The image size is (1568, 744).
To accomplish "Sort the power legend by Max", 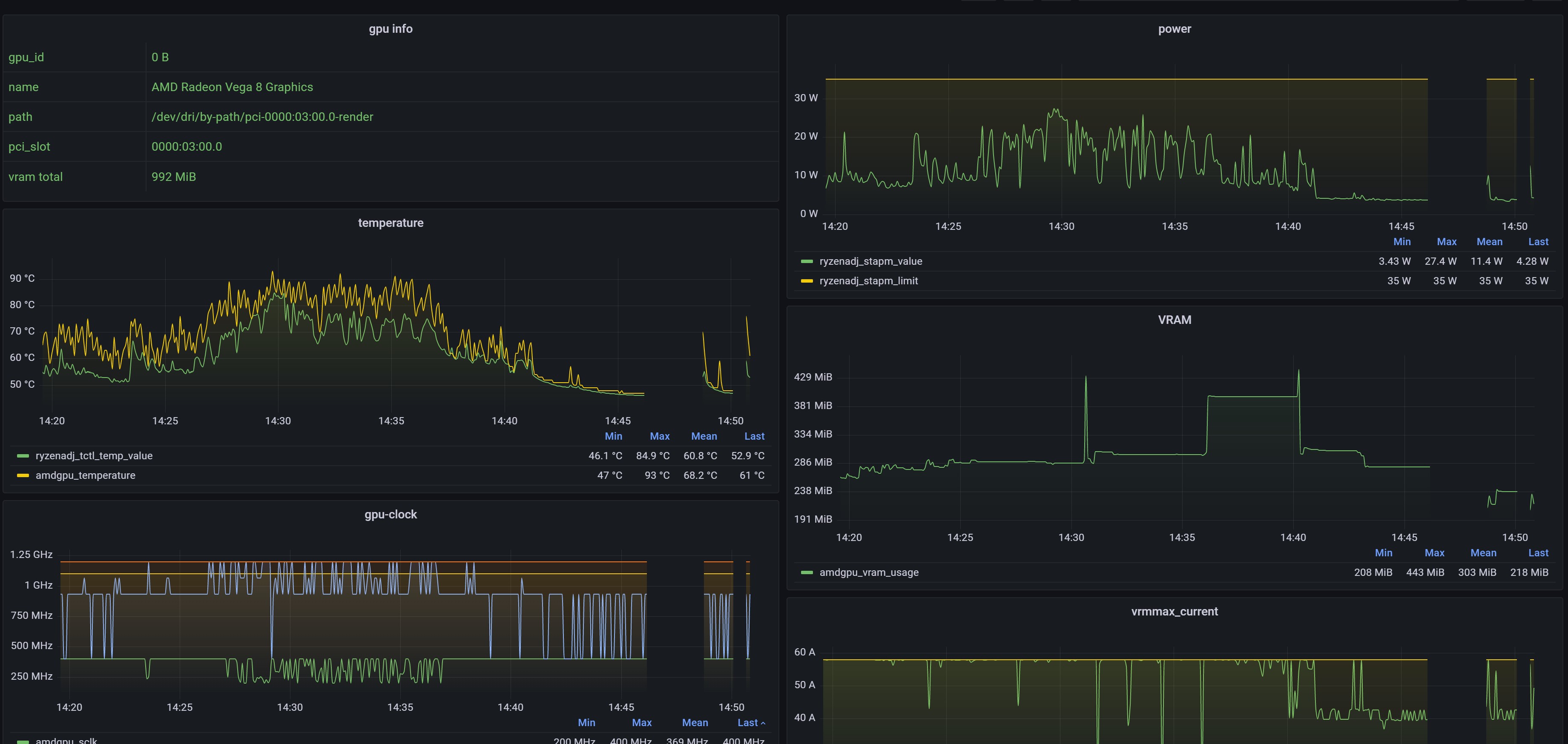I will point(1447,241).
